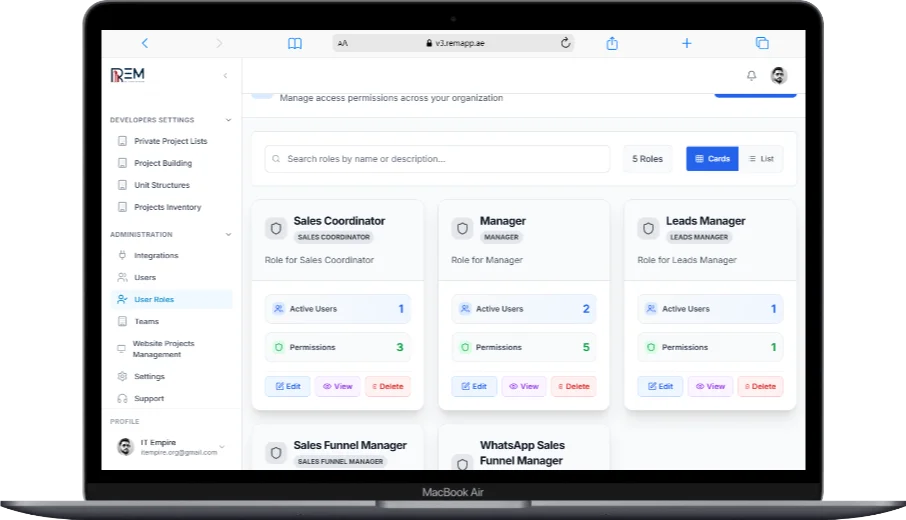Click the IT Empire profile avatar
This screenshot has width=906, height=520.
(125, 447)
